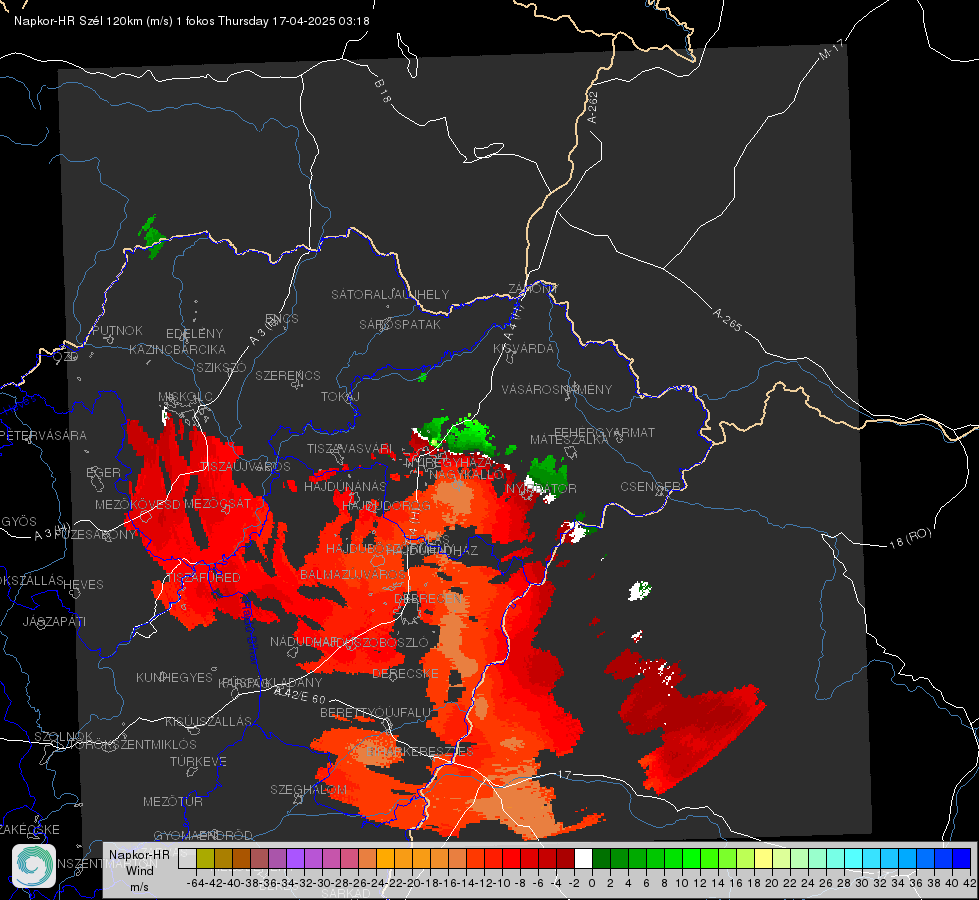Click the KISVÁRDA city label
This screenshot has height=900, width=979.
click(523, 349)
